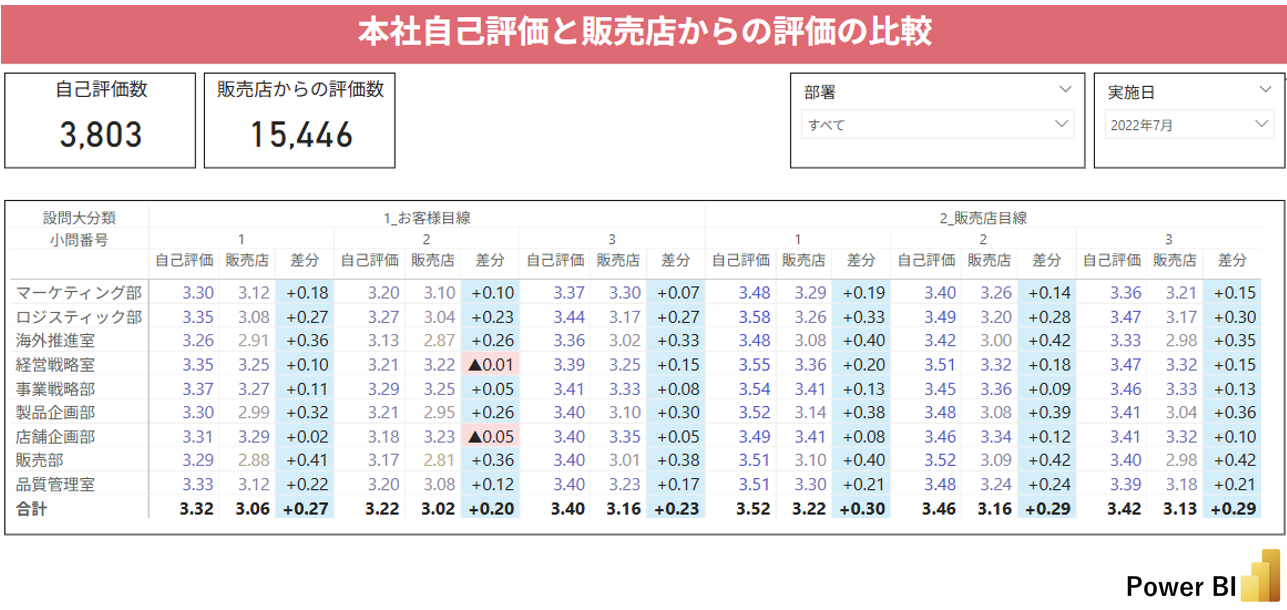Select the ロジスティック部 row header
This screenshot has height=610, width=1287.
click(x=79, y=317)
